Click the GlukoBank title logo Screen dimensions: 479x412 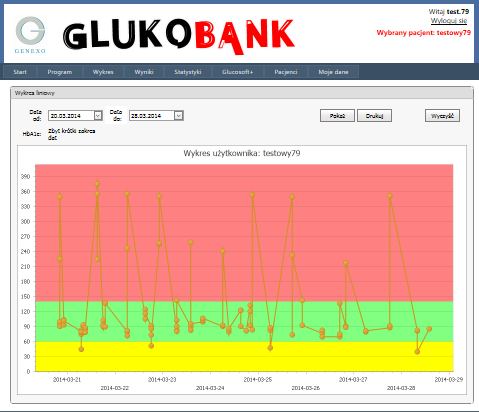[179, 36]
